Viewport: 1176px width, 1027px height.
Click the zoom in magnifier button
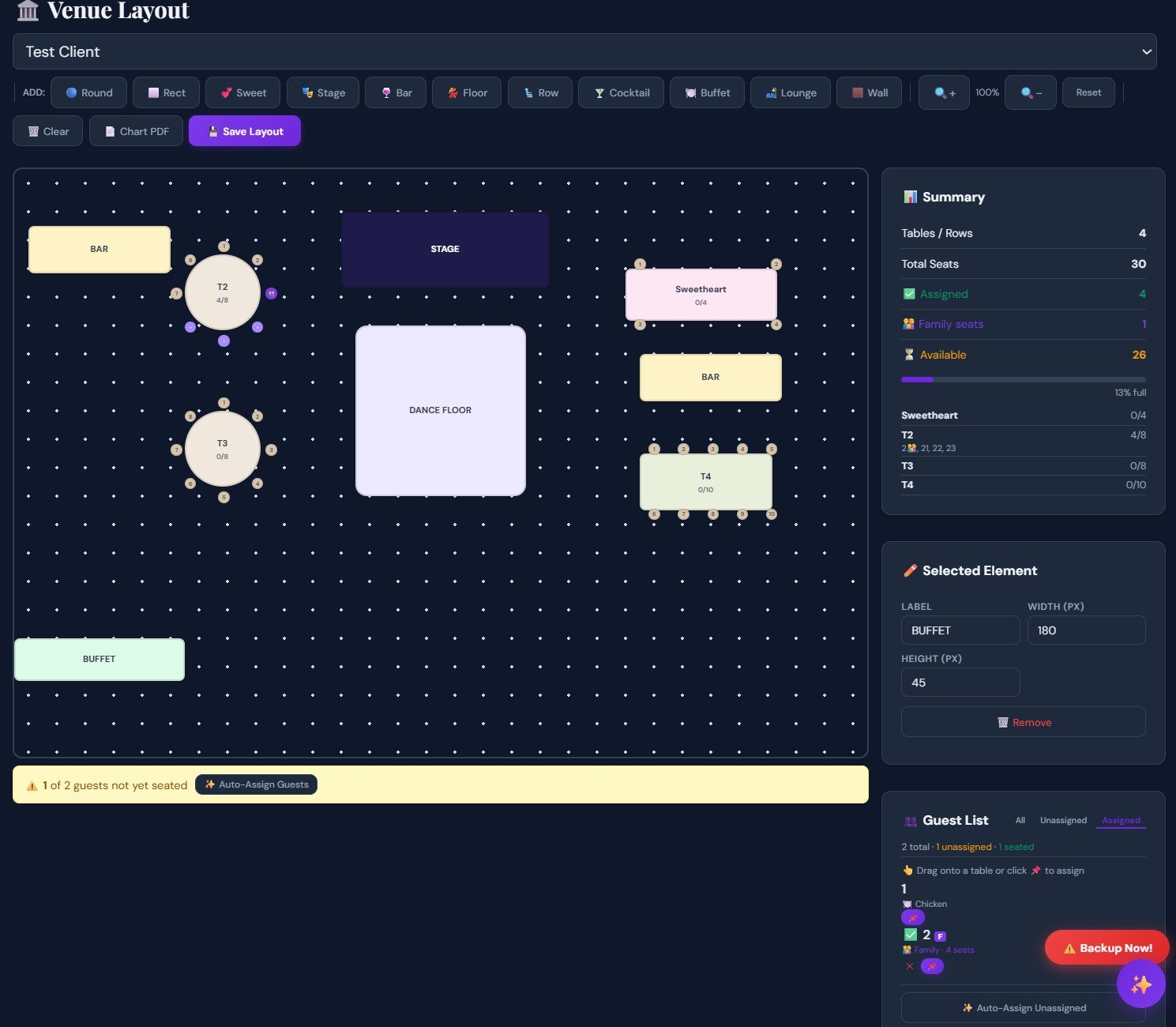click(944, 92)
